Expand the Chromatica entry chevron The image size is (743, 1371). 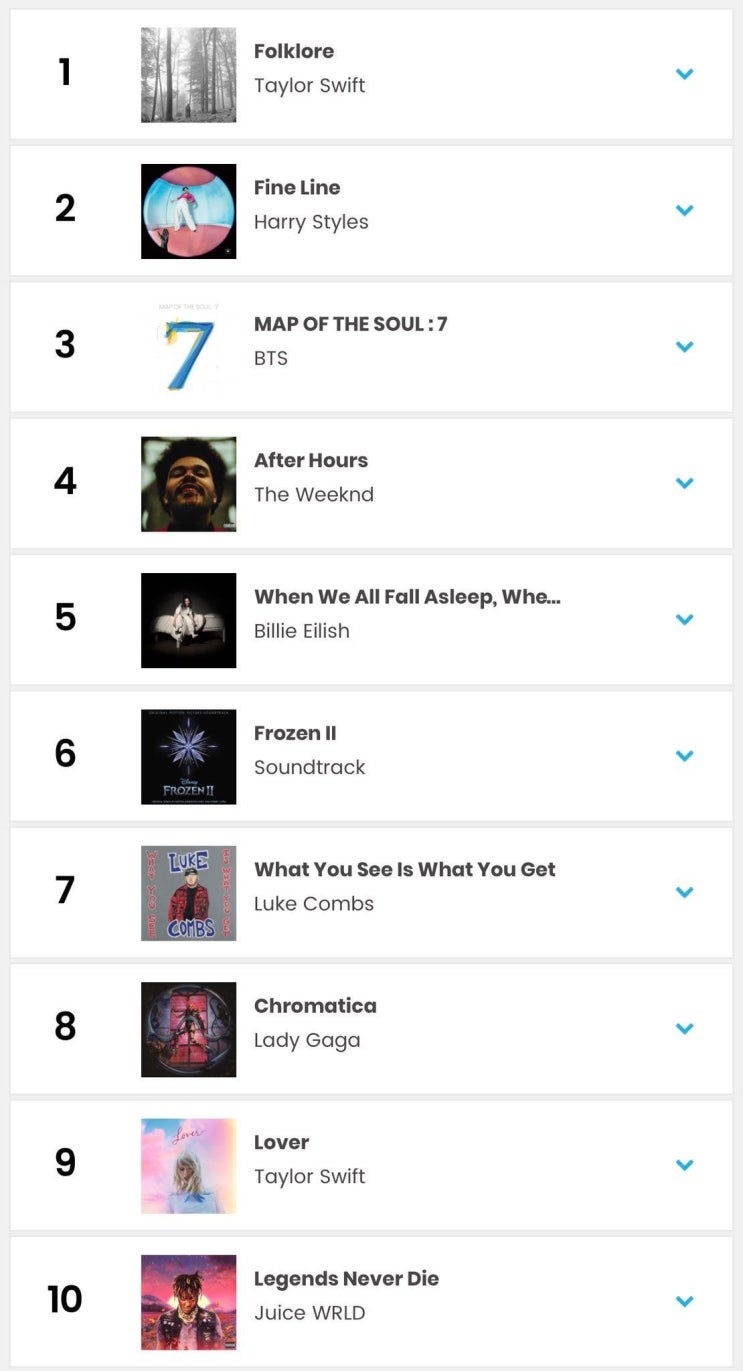[x=685, y=1028]
